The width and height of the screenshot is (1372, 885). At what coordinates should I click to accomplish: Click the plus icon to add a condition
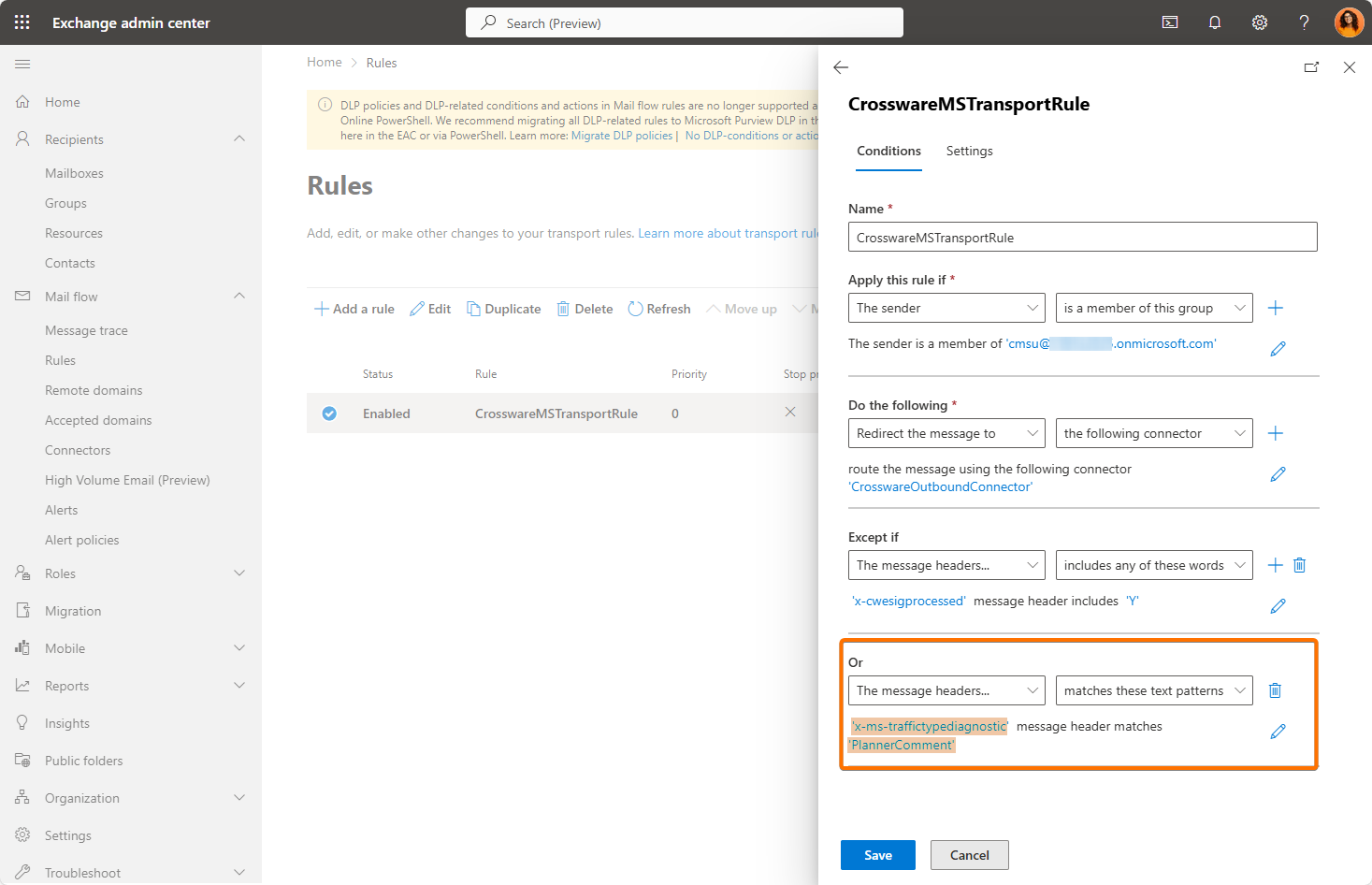(1275, 308)
